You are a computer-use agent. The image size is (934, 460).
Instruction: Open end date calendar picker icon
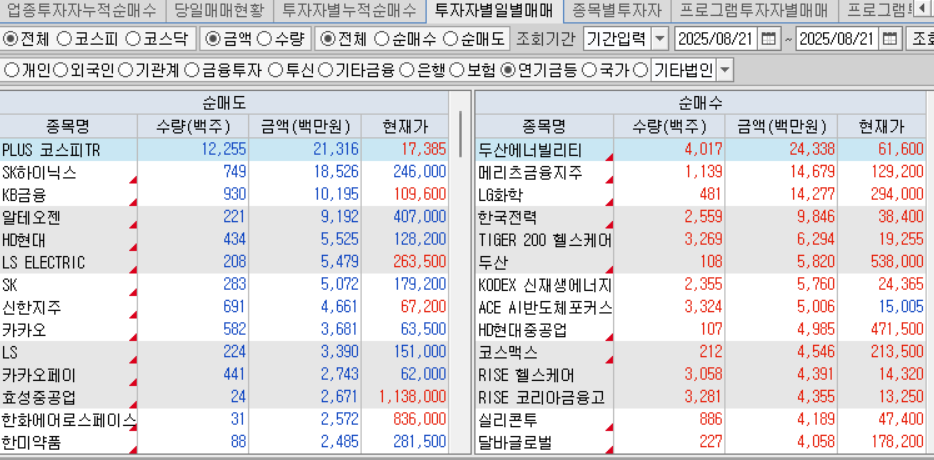891,40
